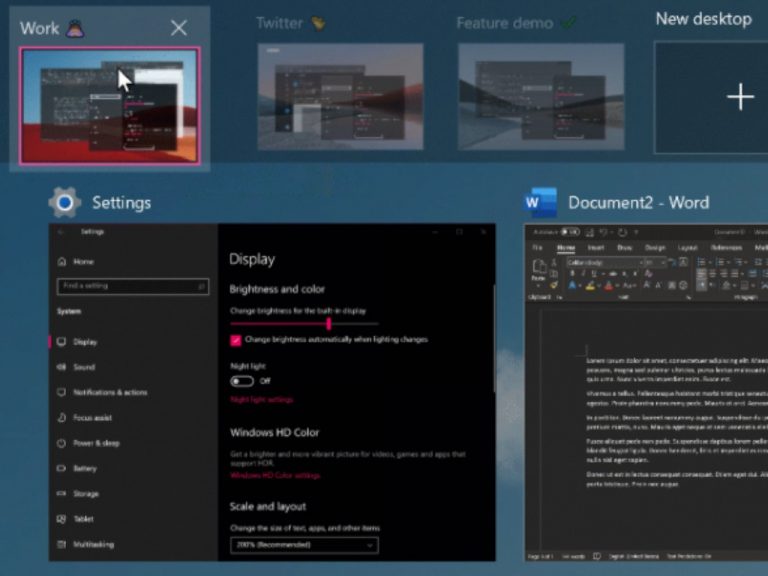Click the Settings window vertical scrollbar
This screenshot has width=768, height=576.
pyautogui.click(x=494, y=338)
